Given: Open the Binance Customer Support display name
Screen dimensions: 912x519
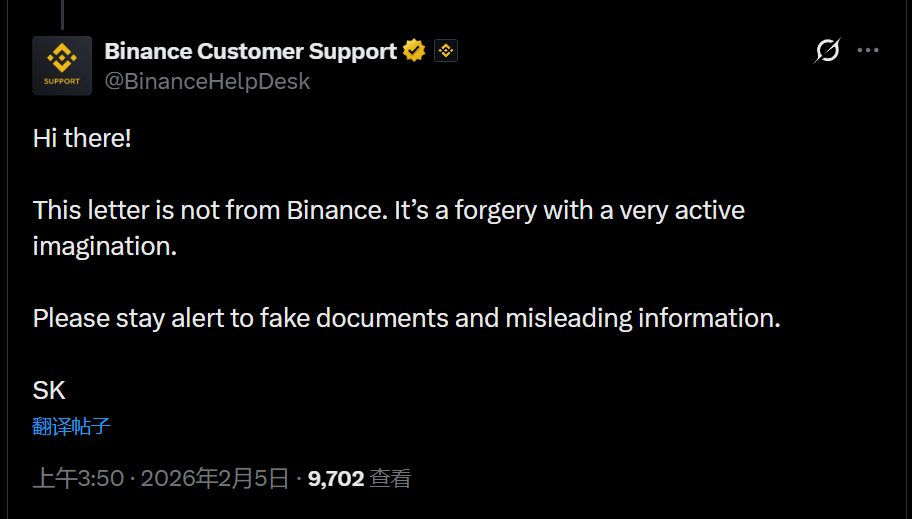Looking at the screenshot, I should tap(250, 51).
